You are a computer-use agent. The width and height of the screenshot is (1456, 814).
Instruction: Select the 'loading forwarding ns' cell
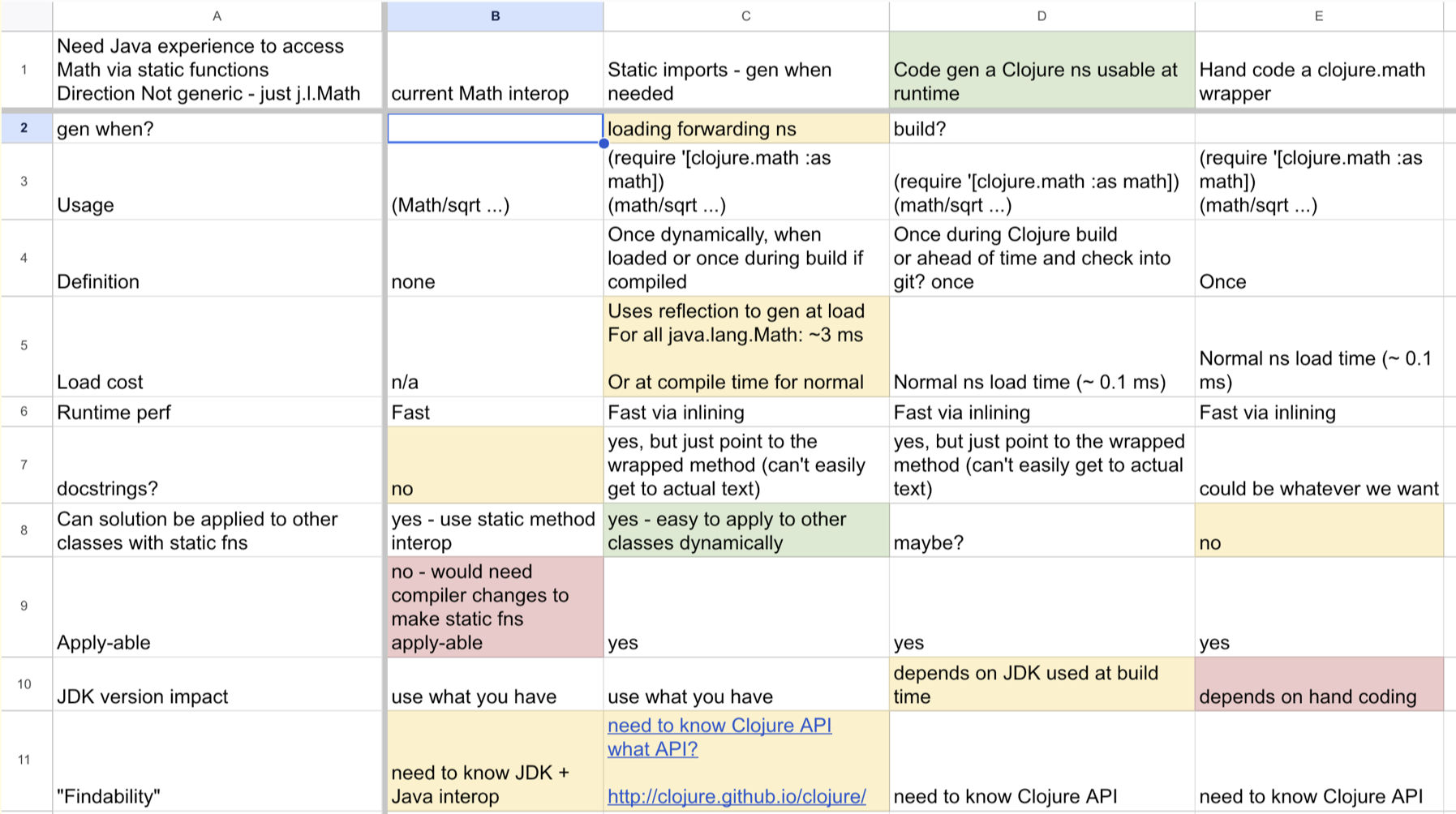pos(745,128)
